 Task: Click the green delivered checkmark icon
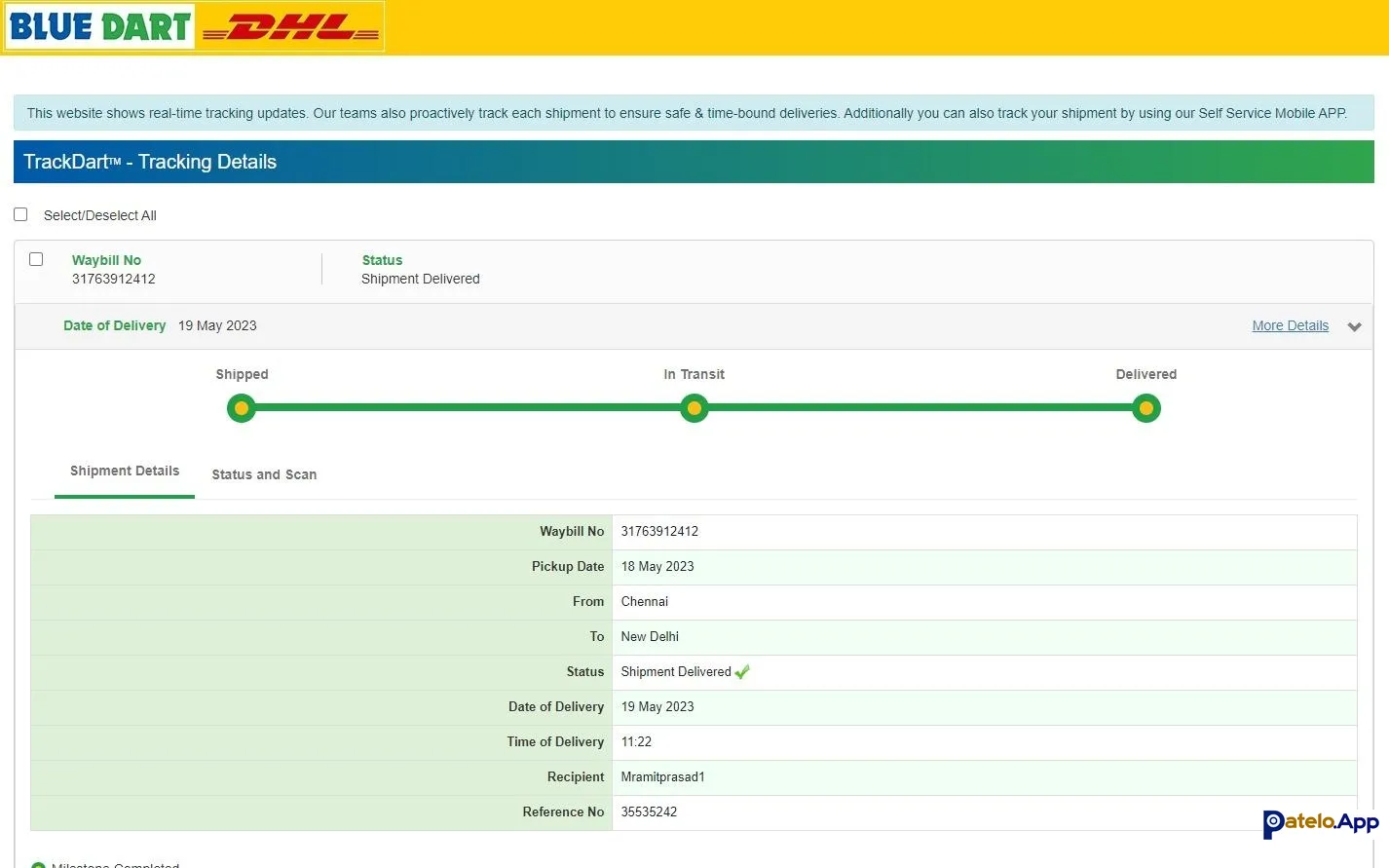point(742,672)
